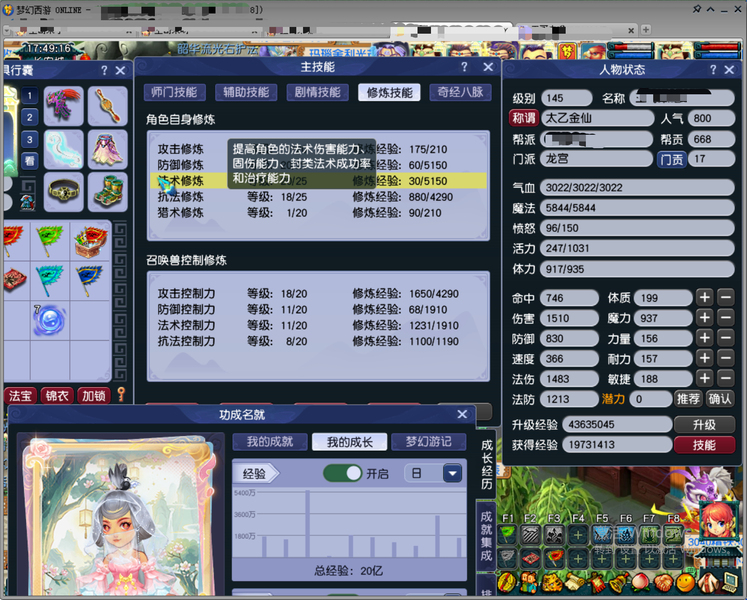Click the minus stepper next to 敏捷
747x600 pixels.
727,378
